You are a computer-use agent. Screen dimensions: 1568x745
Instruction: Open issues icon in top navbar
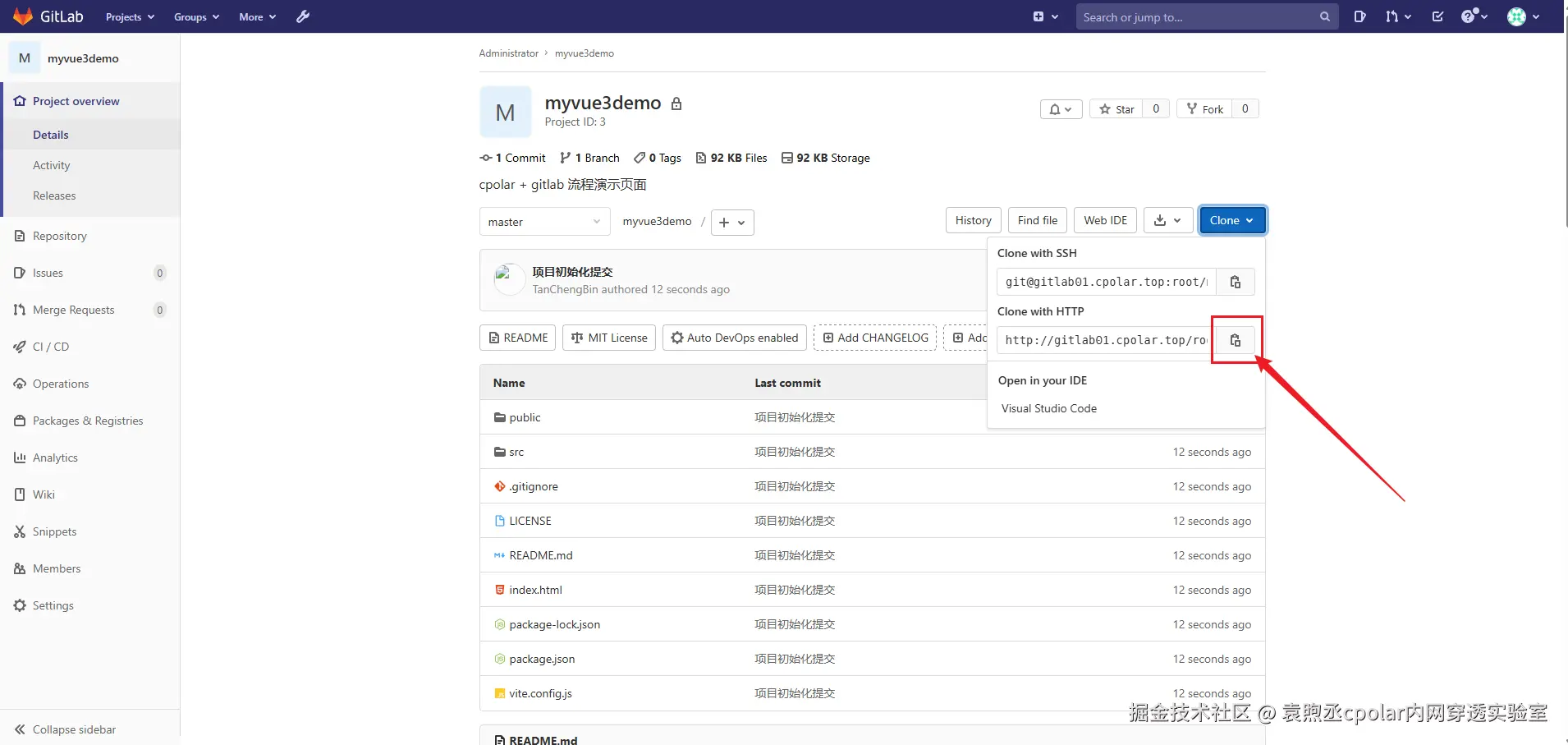(x=1359, y=16)
